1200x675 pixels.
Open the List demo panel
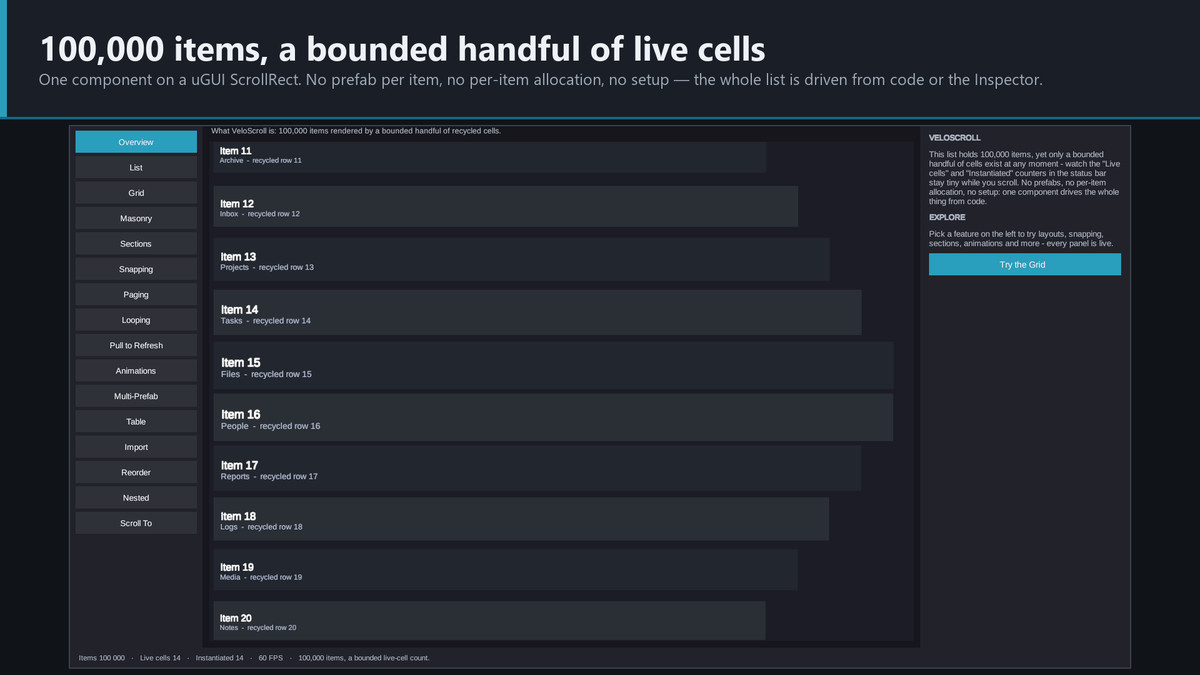coord(136,167)
